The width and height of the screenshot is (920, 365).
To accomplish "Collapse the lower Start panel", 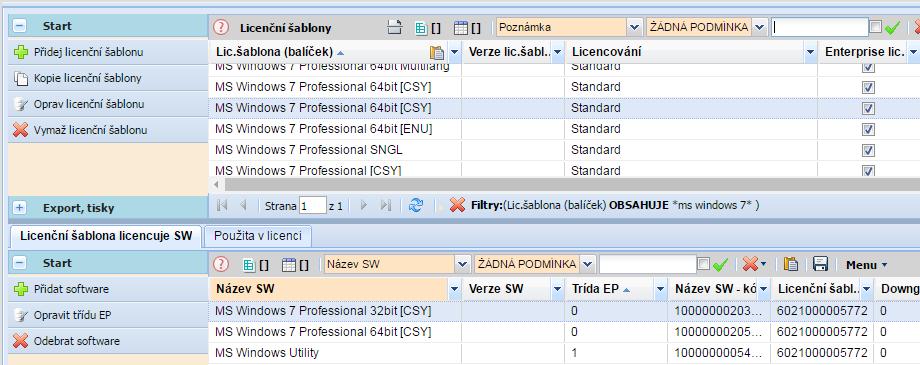I will pyautogui.click(x=19, y=263).
